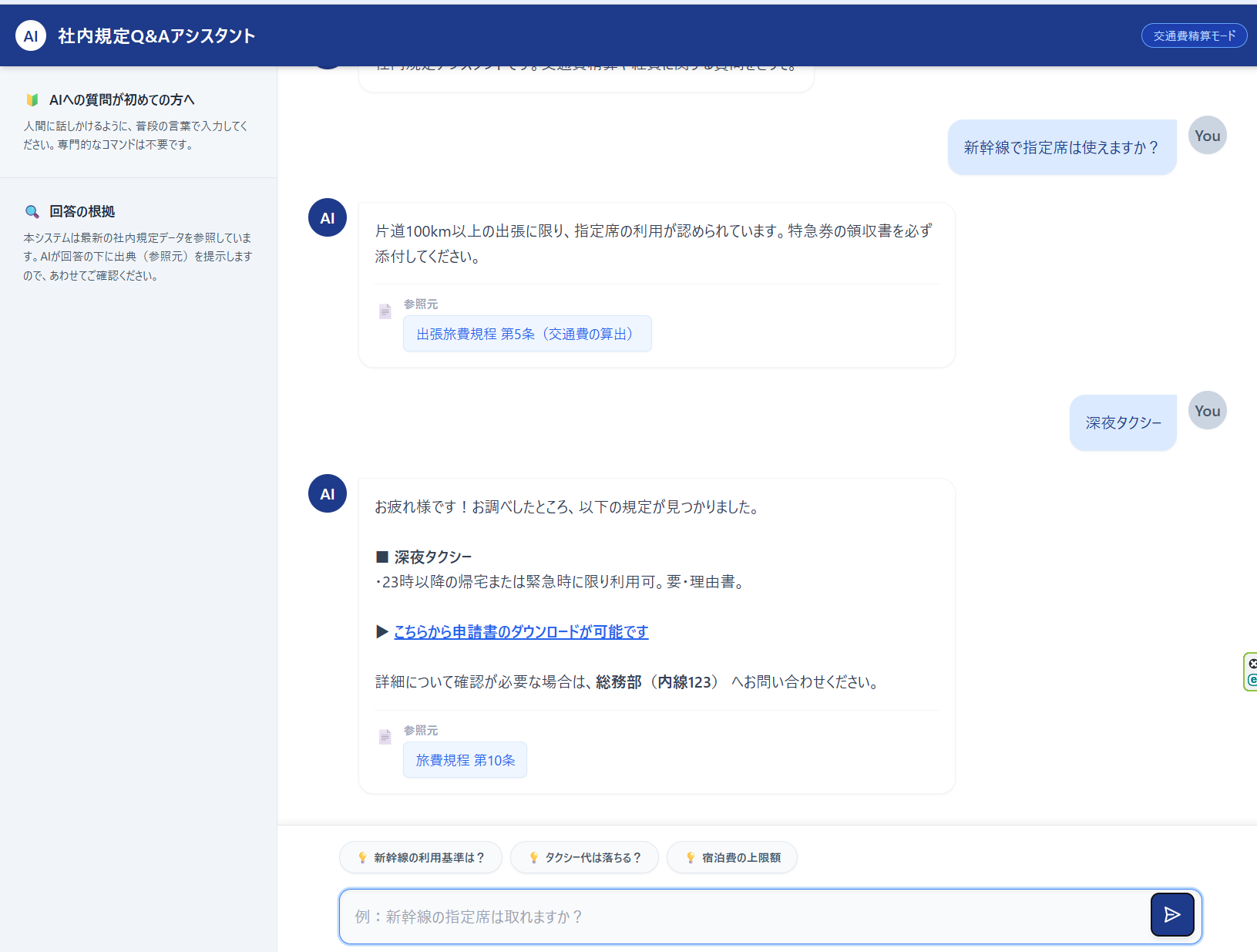This screenshot has width=1257, height=952.
Task: Open 交通費精算モード mode button
Action: 1194,35
